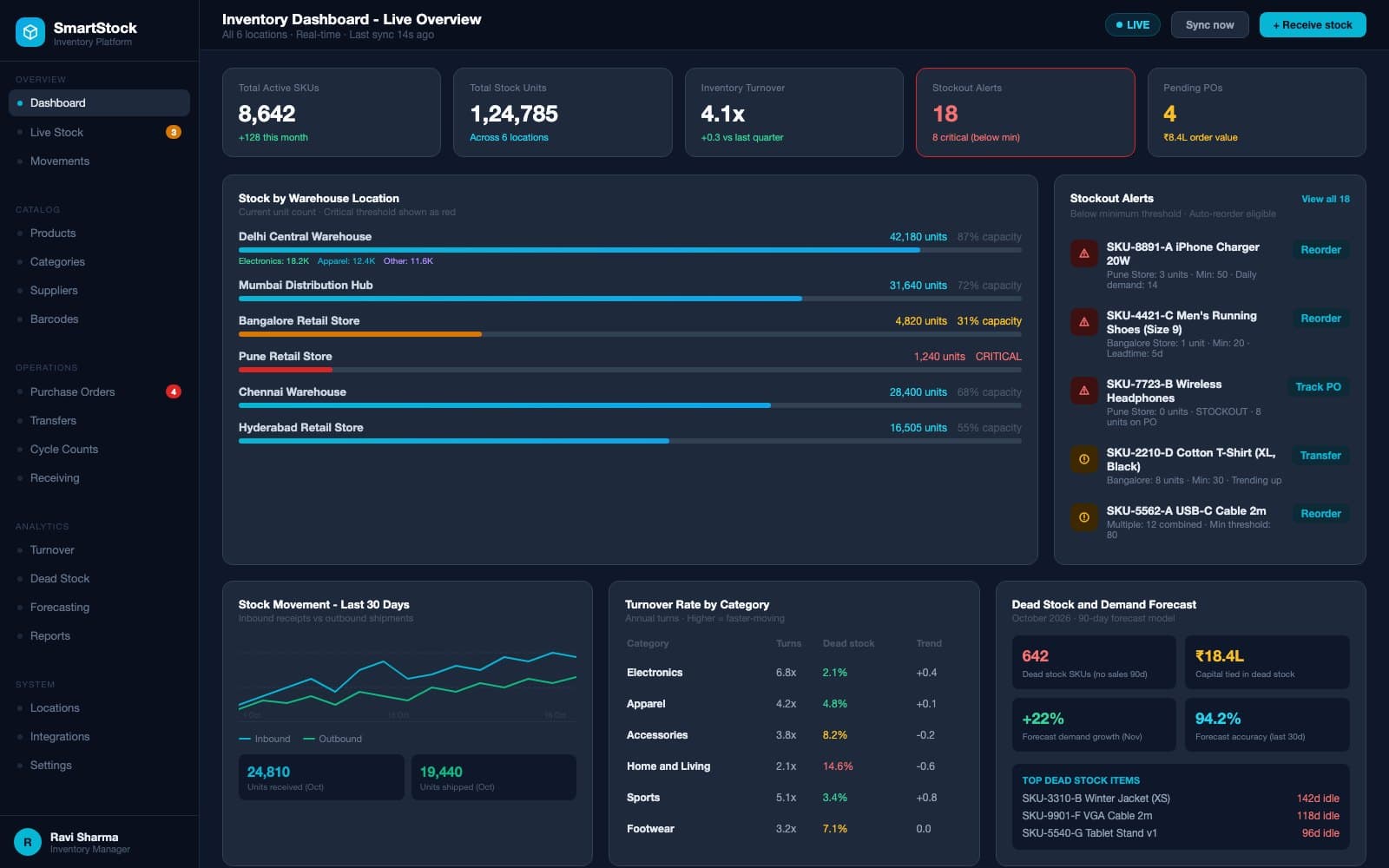Click the Purchase Orders red badge
Viewport: 1389px width, 868px height.
tap(174, 391)
